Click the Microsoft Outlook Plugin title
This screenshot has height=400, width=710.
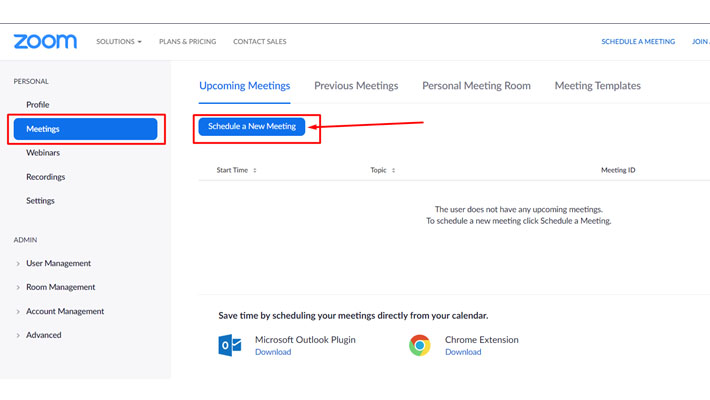[305, 340]
